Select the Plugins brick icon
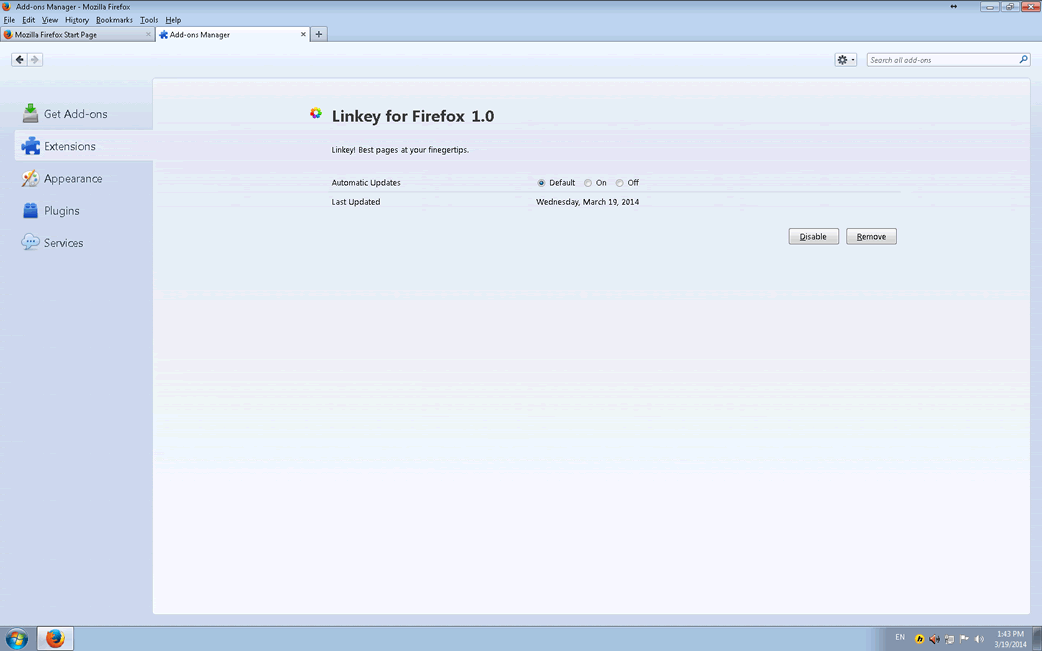 (x=31, y=211)
